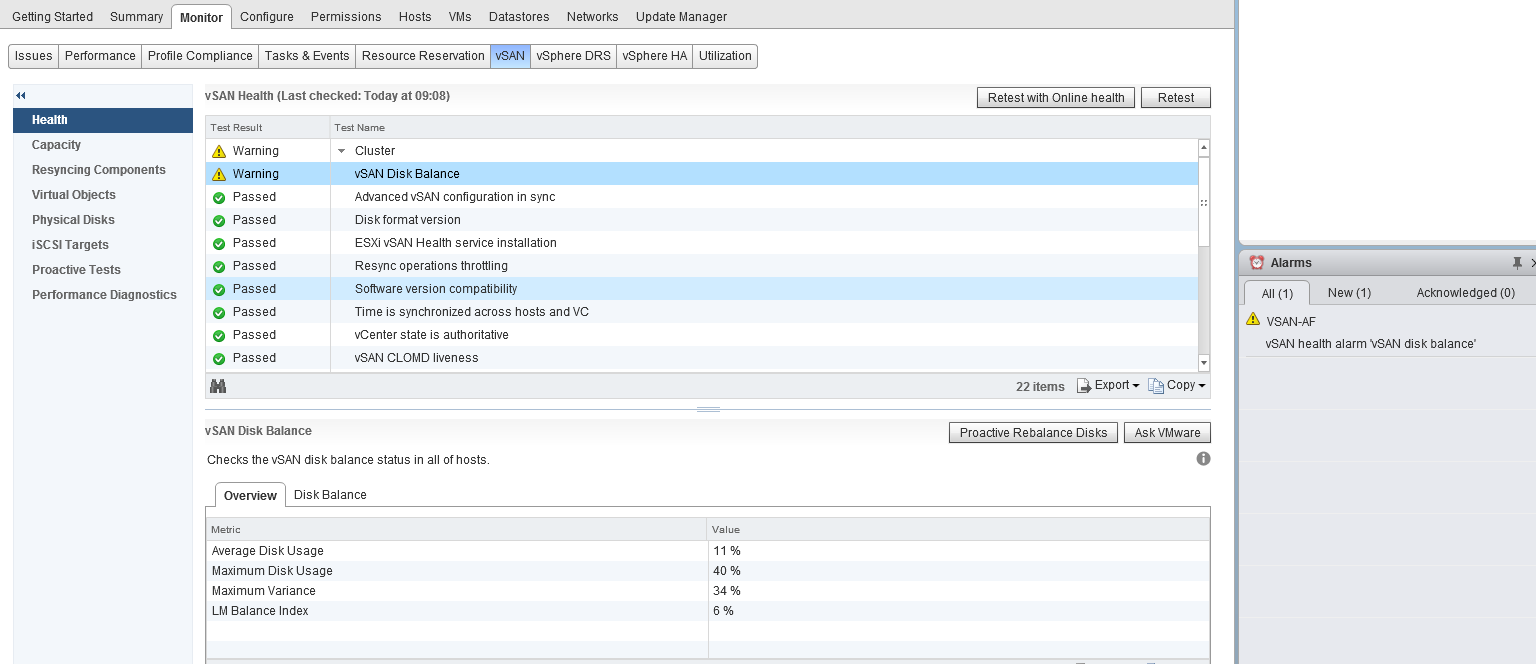Switch to the Disk Balance tab
The width and height of the screenshot is (1536, 664).
(x=330, y=495)
